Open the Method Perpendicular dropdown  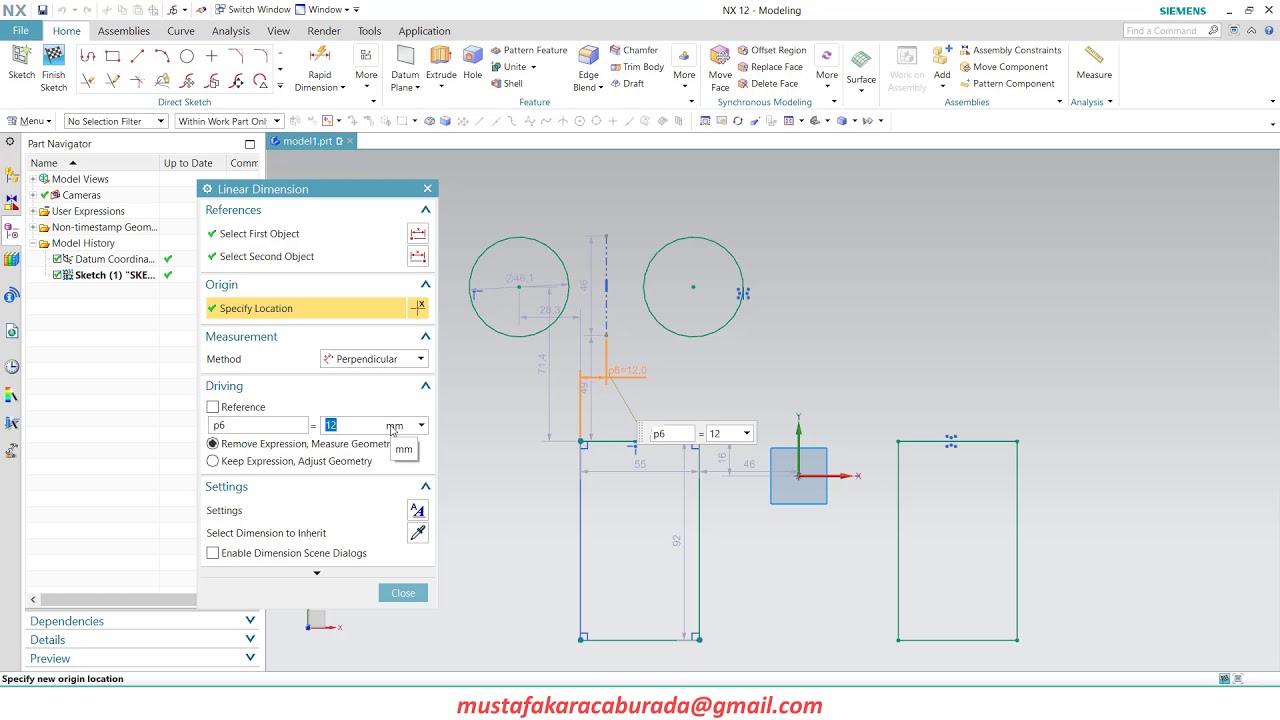tap(375, 359)
